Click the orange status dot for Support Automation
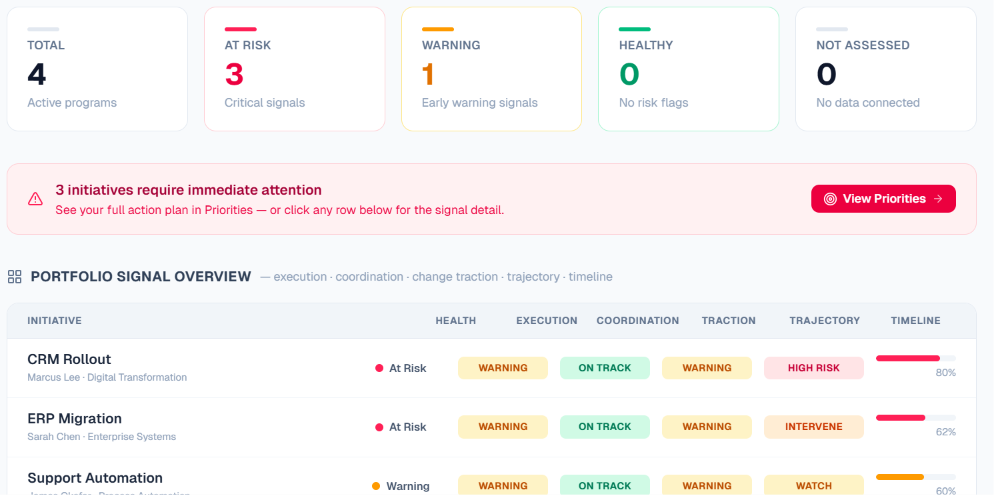This screenshot has height=495, width=994. [376, 486]
